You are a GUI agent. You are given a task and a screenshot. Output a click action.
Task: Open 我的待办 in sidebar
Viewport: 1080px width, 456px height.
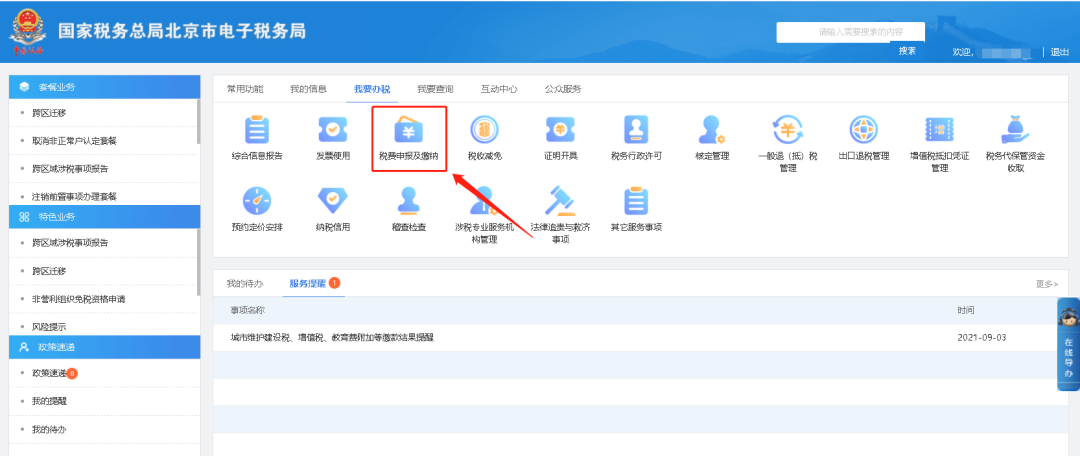click(49, 429)
